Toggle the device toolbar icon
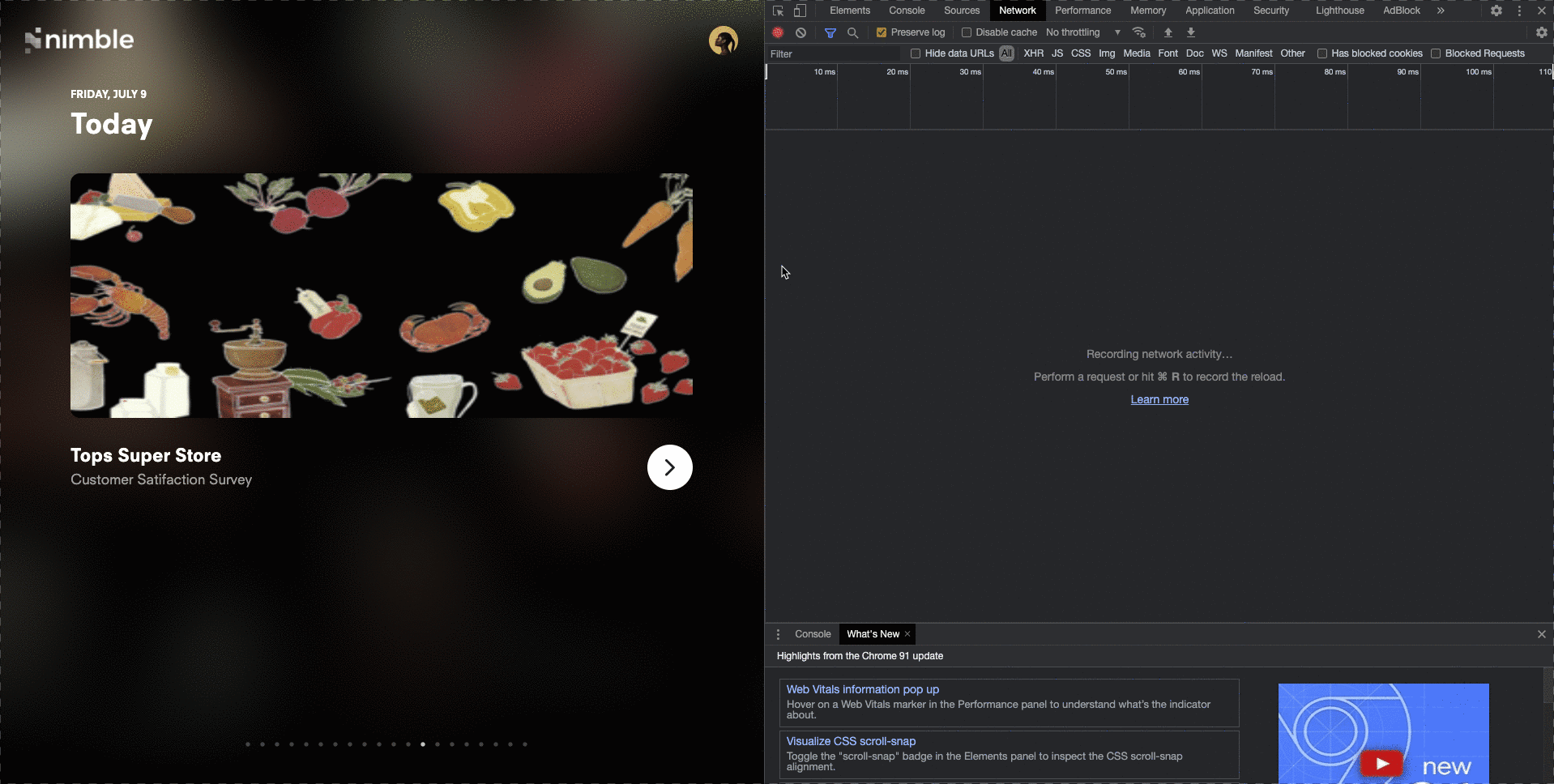This screenshot has height=784, width=1554. click(800, 11)
